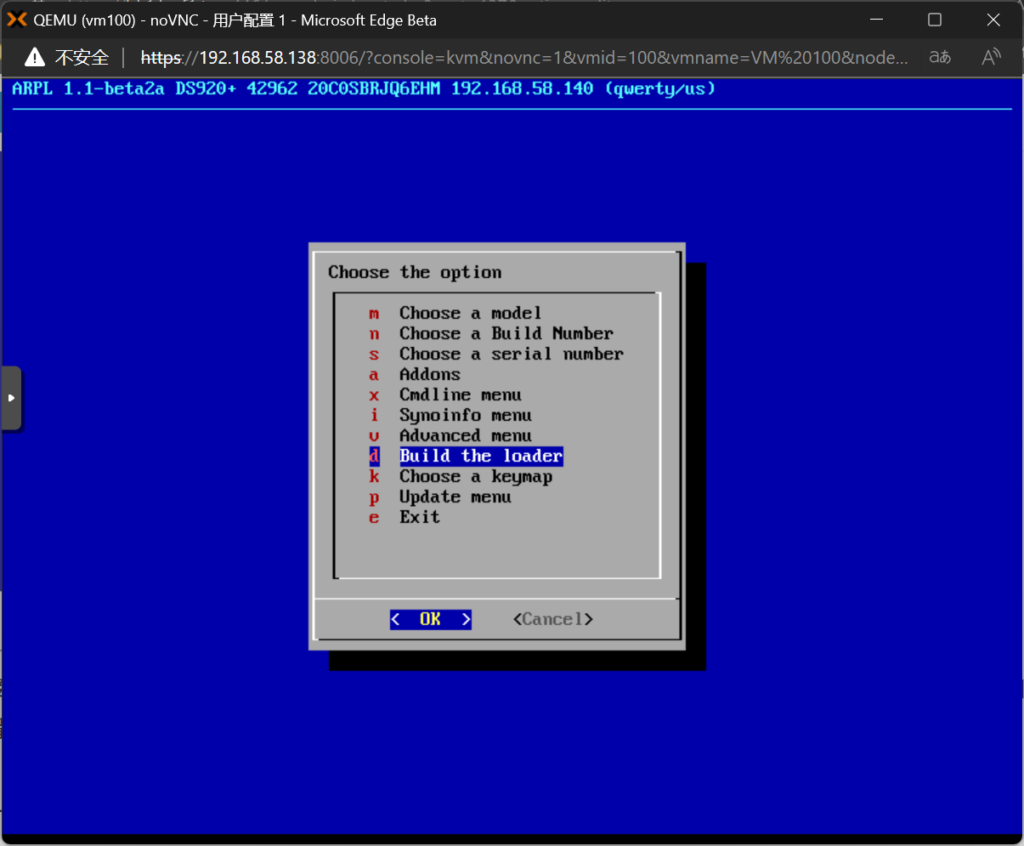
Task: Open the translate page icon
Action: (x=940, y=57)
